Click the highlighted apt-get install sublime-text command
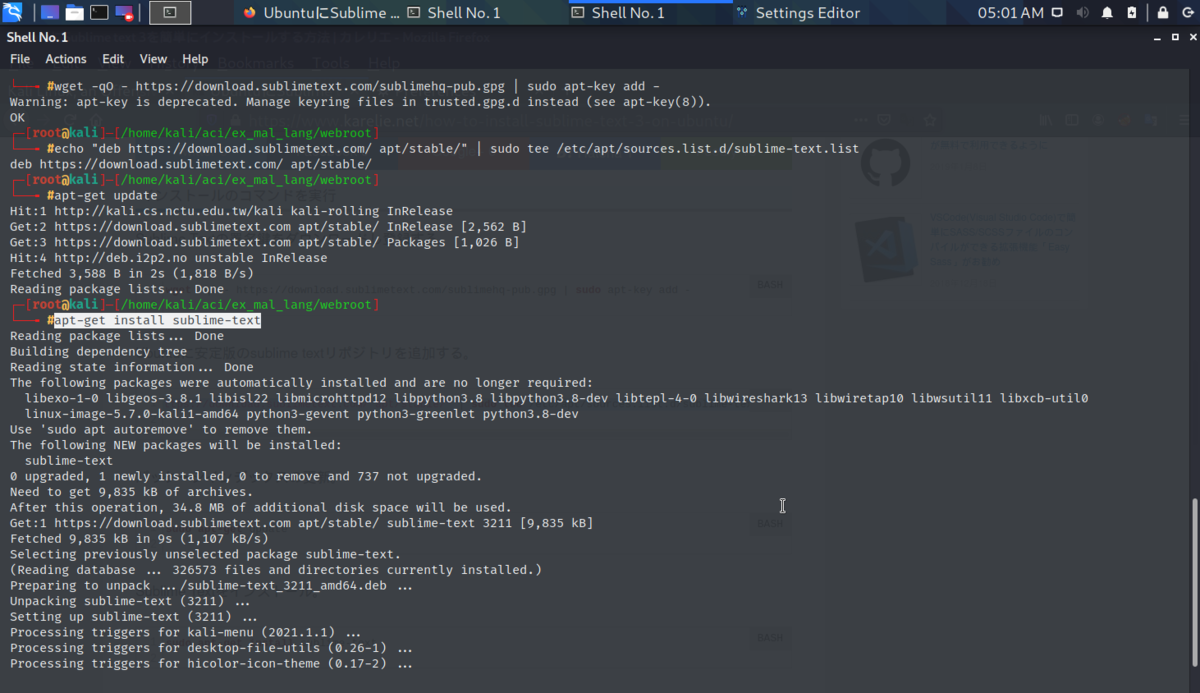 [157, 321]
